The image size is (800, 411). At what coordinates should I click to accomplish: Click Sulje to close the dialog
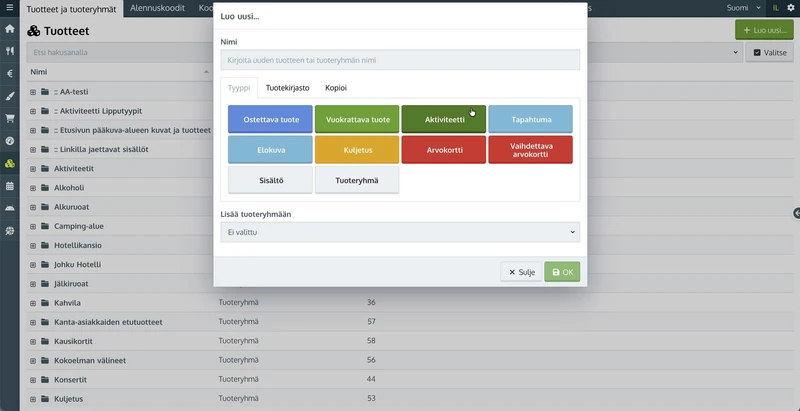(x=521, y=272)
